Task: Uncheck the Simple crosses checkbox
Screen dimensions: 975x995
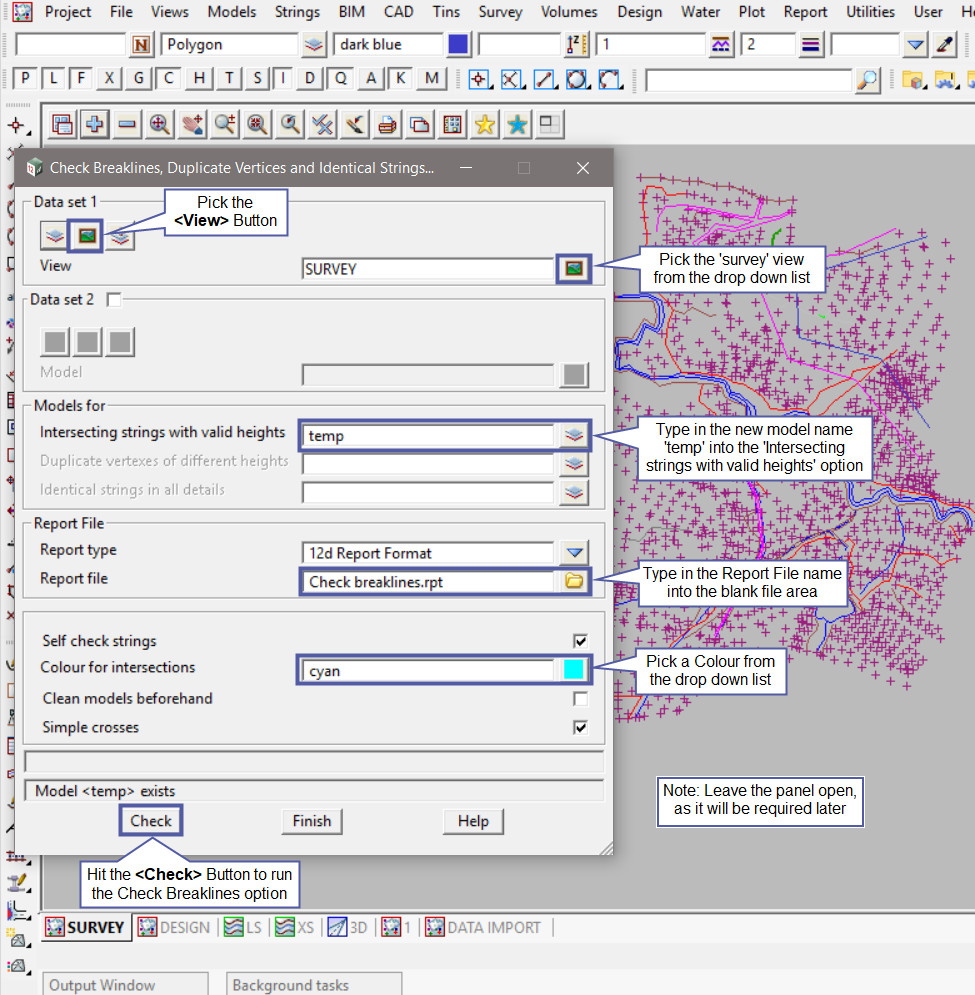Action: (580, 728)
